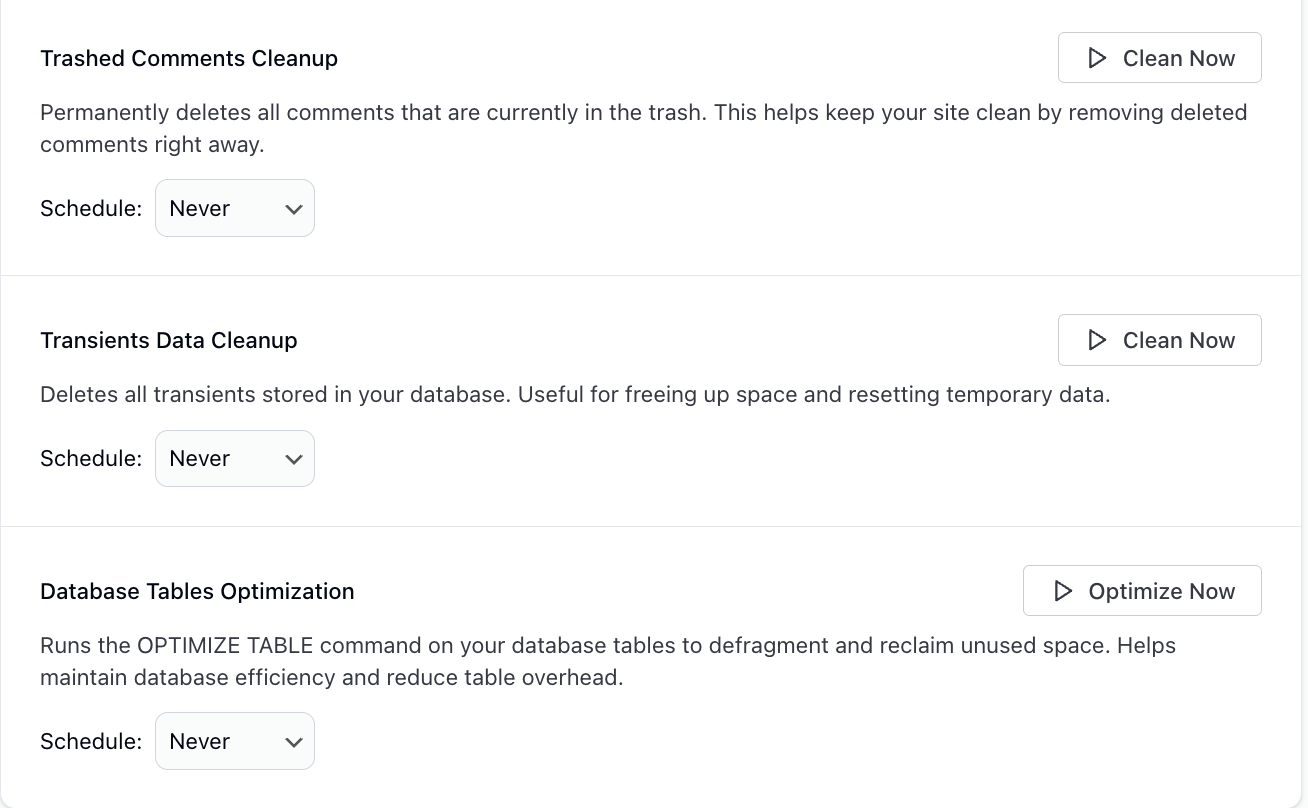Open Database Tables Optimization schedule dropdown

[234, 741]
